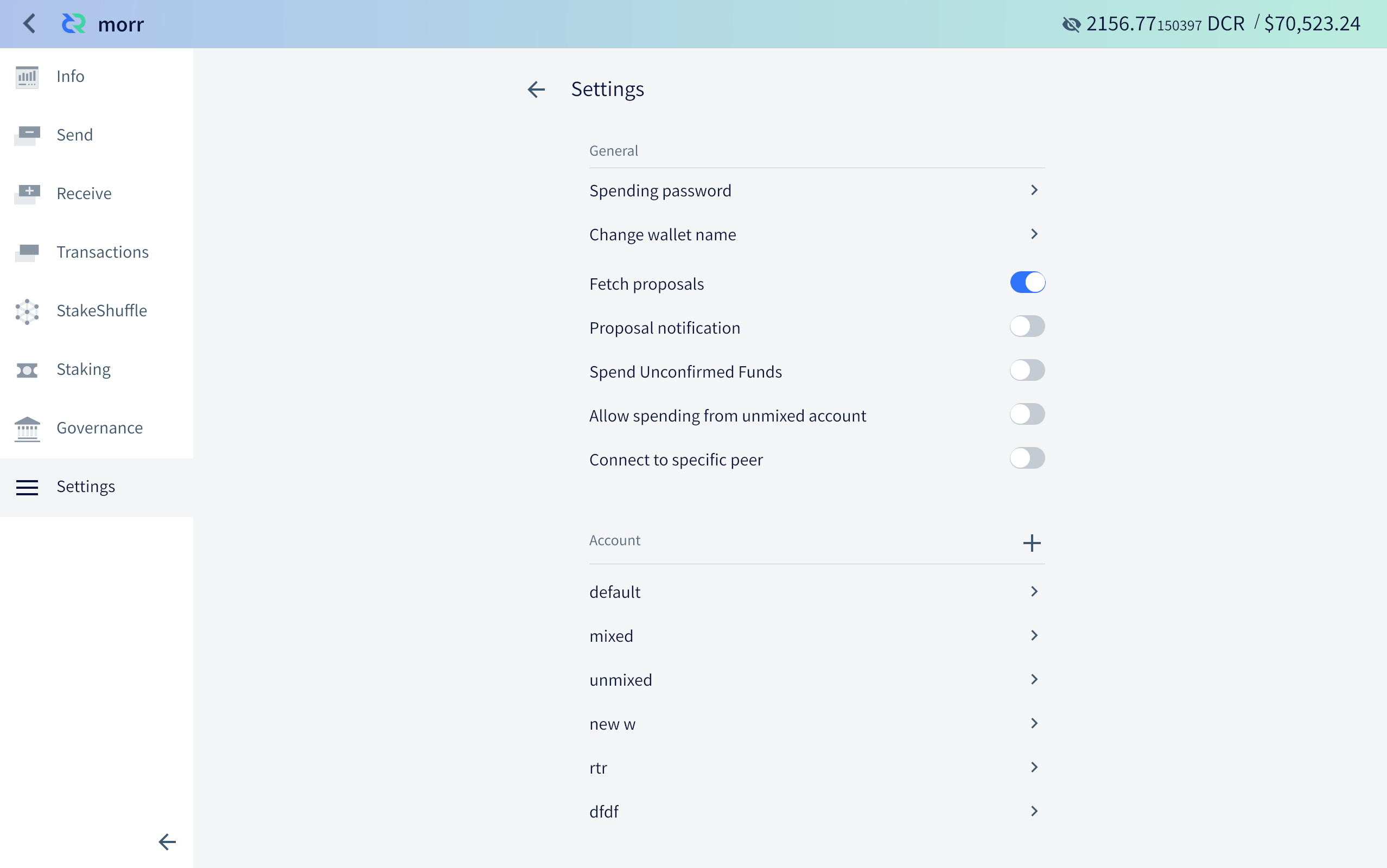Click the StakeShuffle sidebar icon
The width and height of the screenshot is (1387, 868).
tap(27, 311)
